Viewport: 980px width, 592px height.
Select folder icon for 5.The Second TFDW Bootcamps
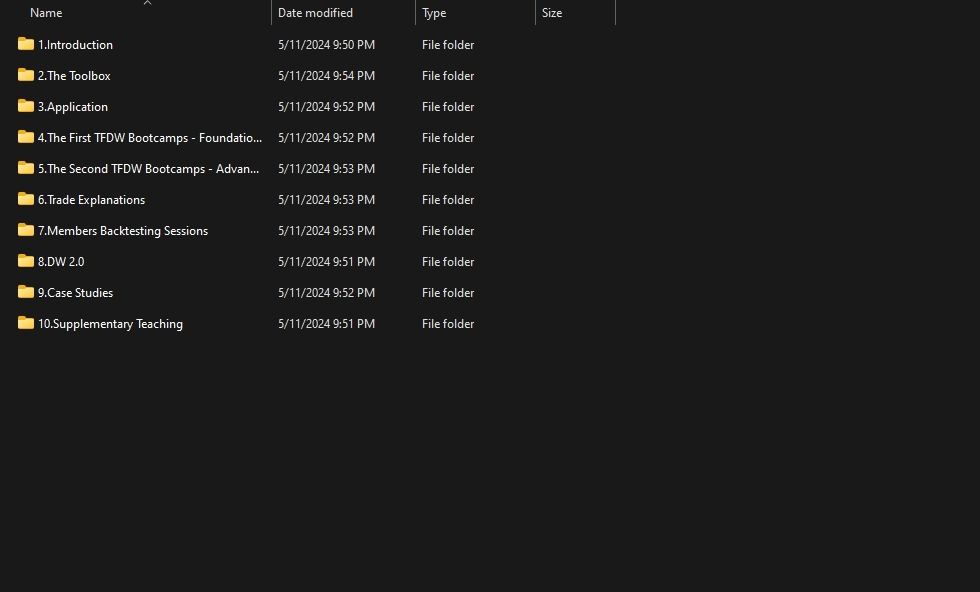pos(26,168)
